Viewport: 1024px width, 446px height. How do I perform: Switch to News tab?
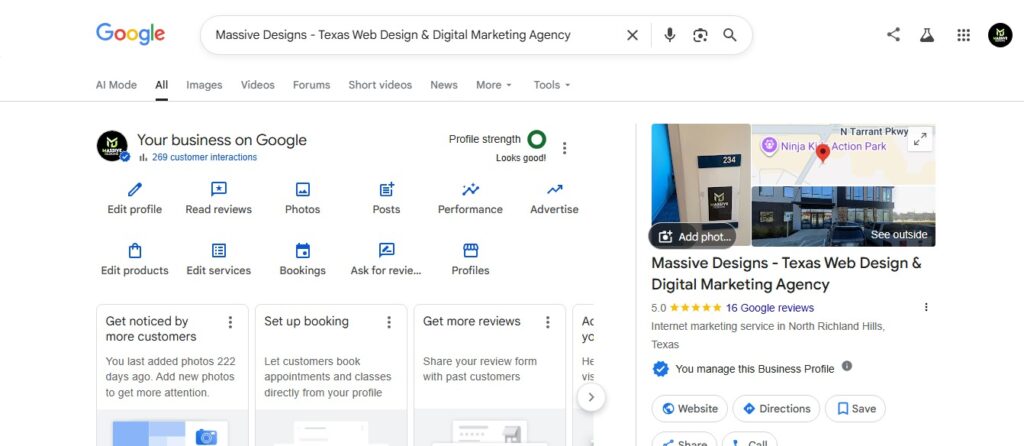pos(443,85)
